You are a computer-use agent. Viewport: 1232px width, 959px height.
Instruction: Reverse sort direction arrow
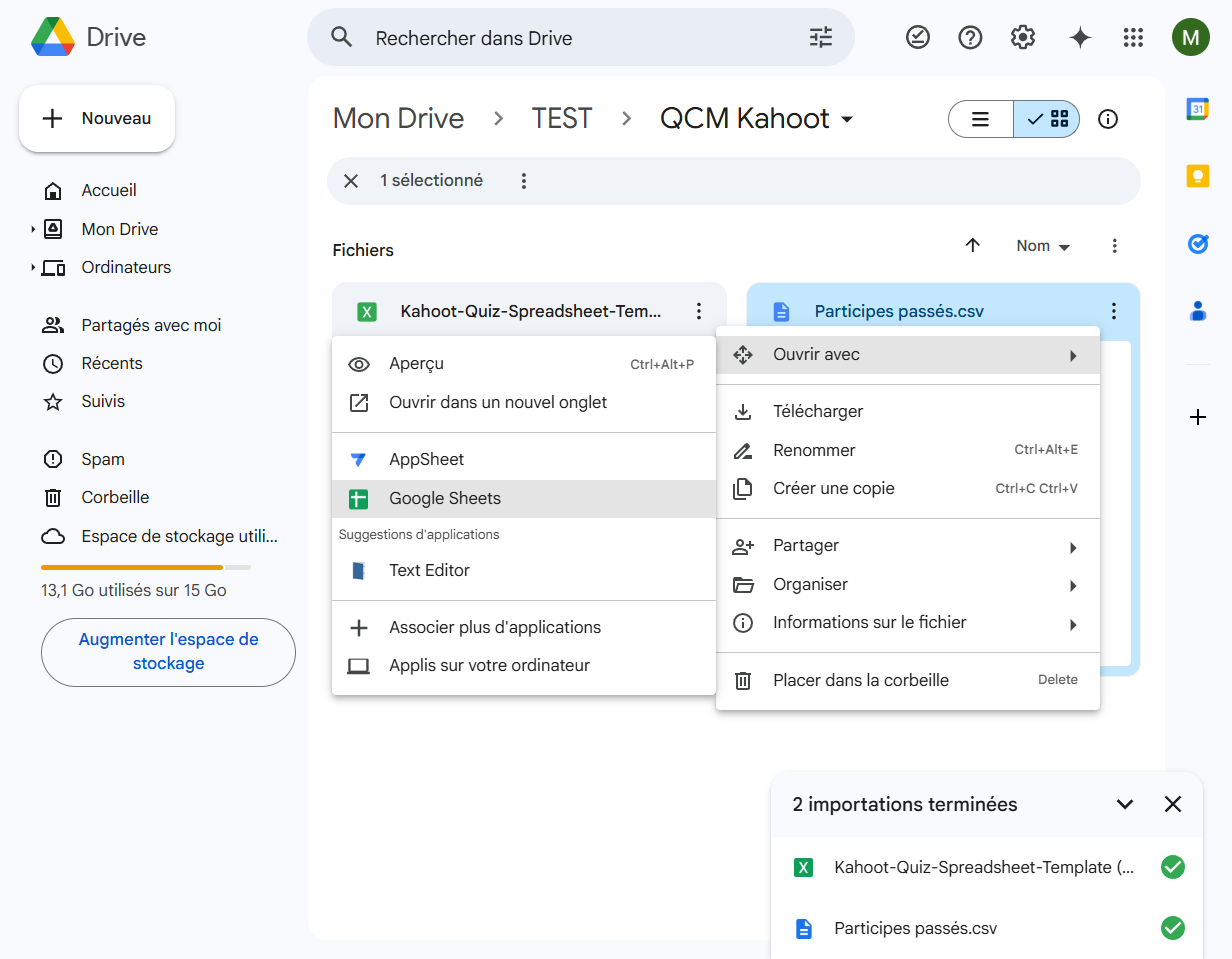[x=972, y=245]
